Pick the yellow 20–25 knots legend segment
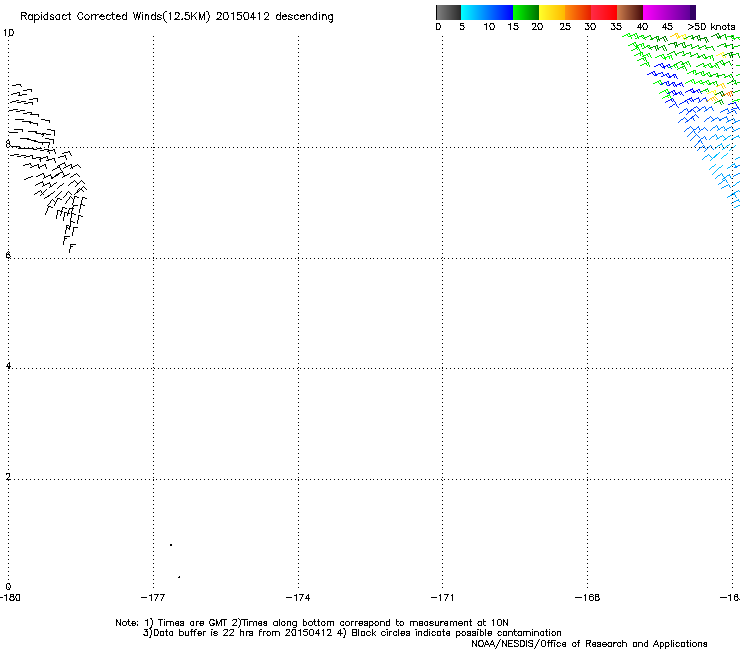Image resolution: width=740 pixels, height=650 pixels. pos(552,12)
